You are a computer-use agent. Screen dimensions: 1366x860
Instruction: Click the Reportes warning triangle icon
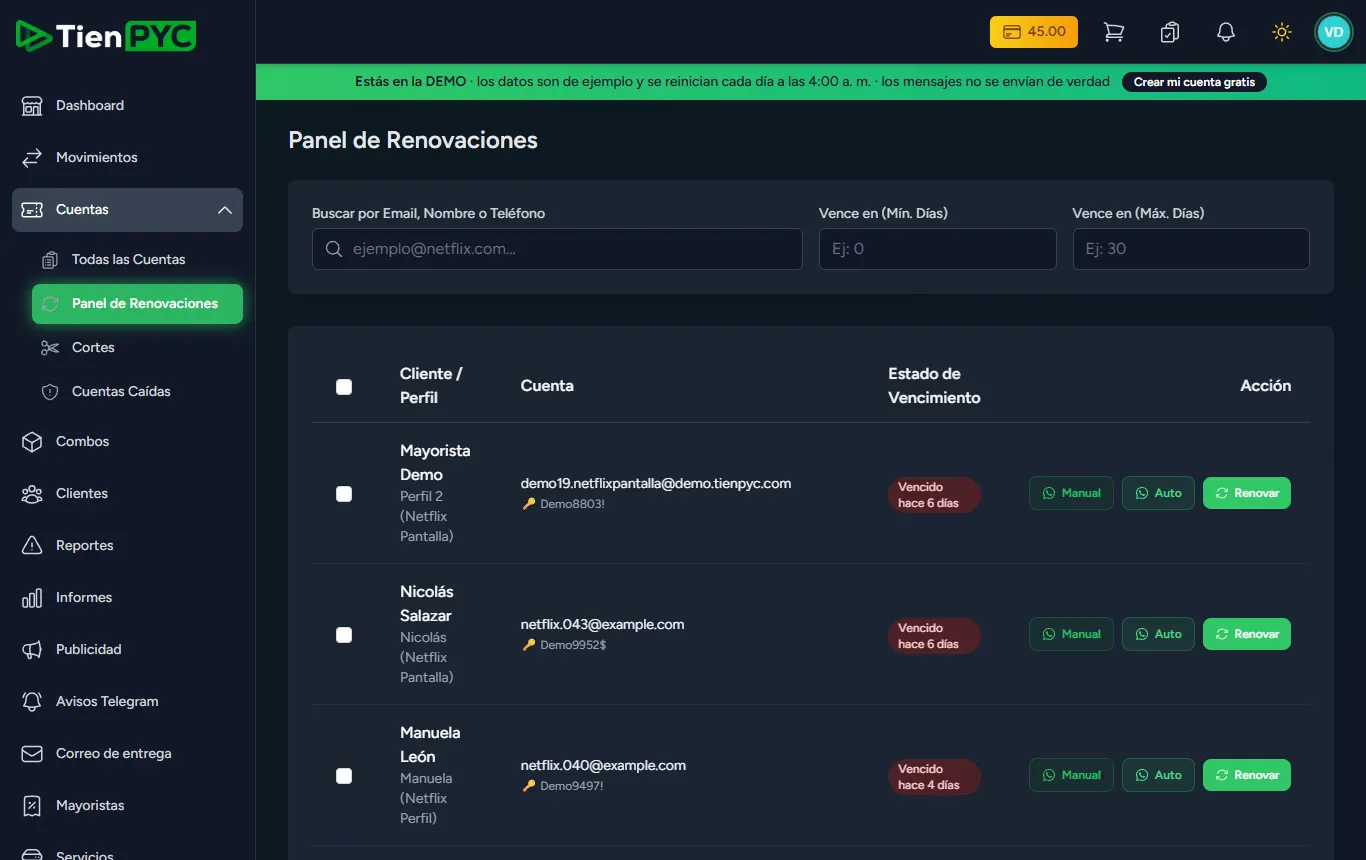click(x=32, y=545)
